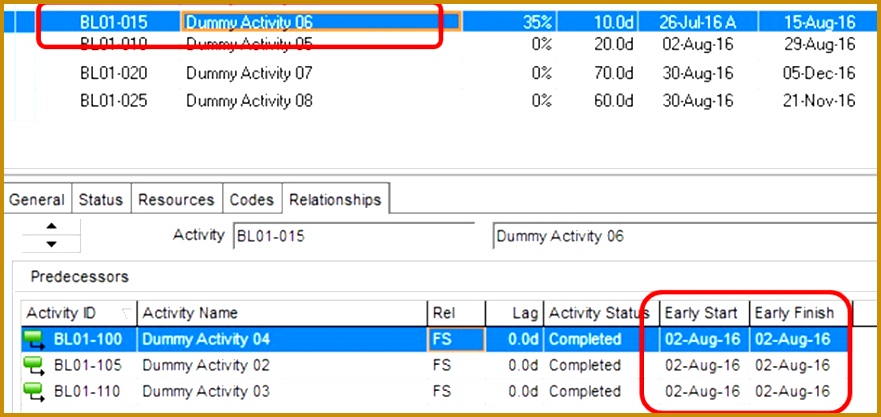Sort by Activity ID column header
This screenshot has height=417, width=881.
coord(79,313)
